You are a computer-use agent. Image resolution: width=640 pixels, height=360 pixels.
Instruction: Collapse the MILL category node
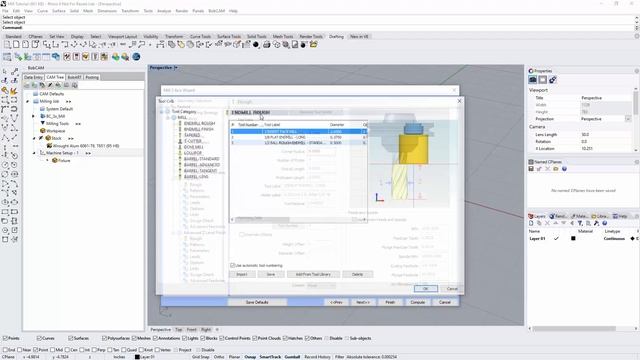pos(168,118)
